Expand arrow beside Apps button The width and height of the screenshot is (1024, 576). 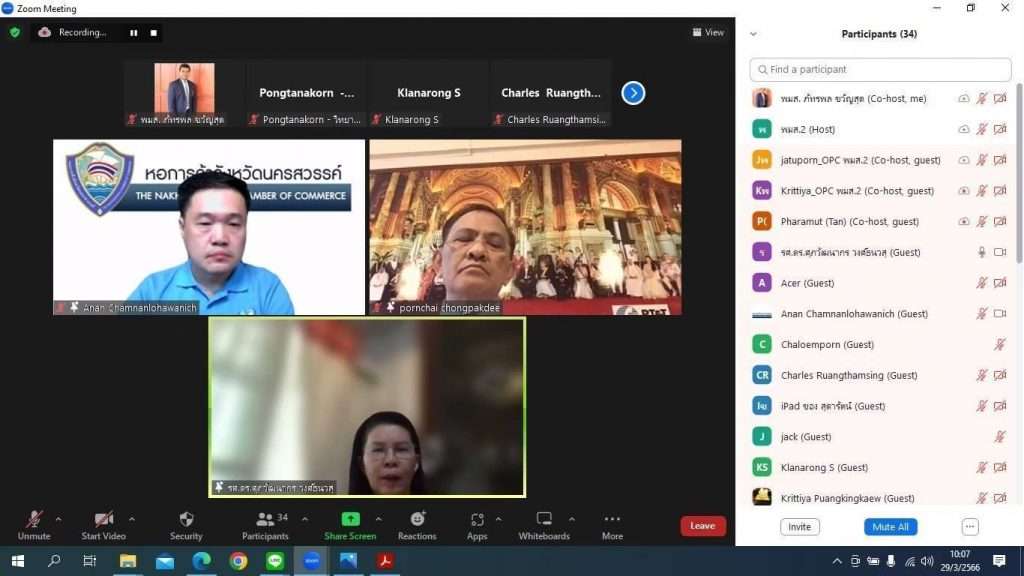pyautogui.click(x=498, y=519)
